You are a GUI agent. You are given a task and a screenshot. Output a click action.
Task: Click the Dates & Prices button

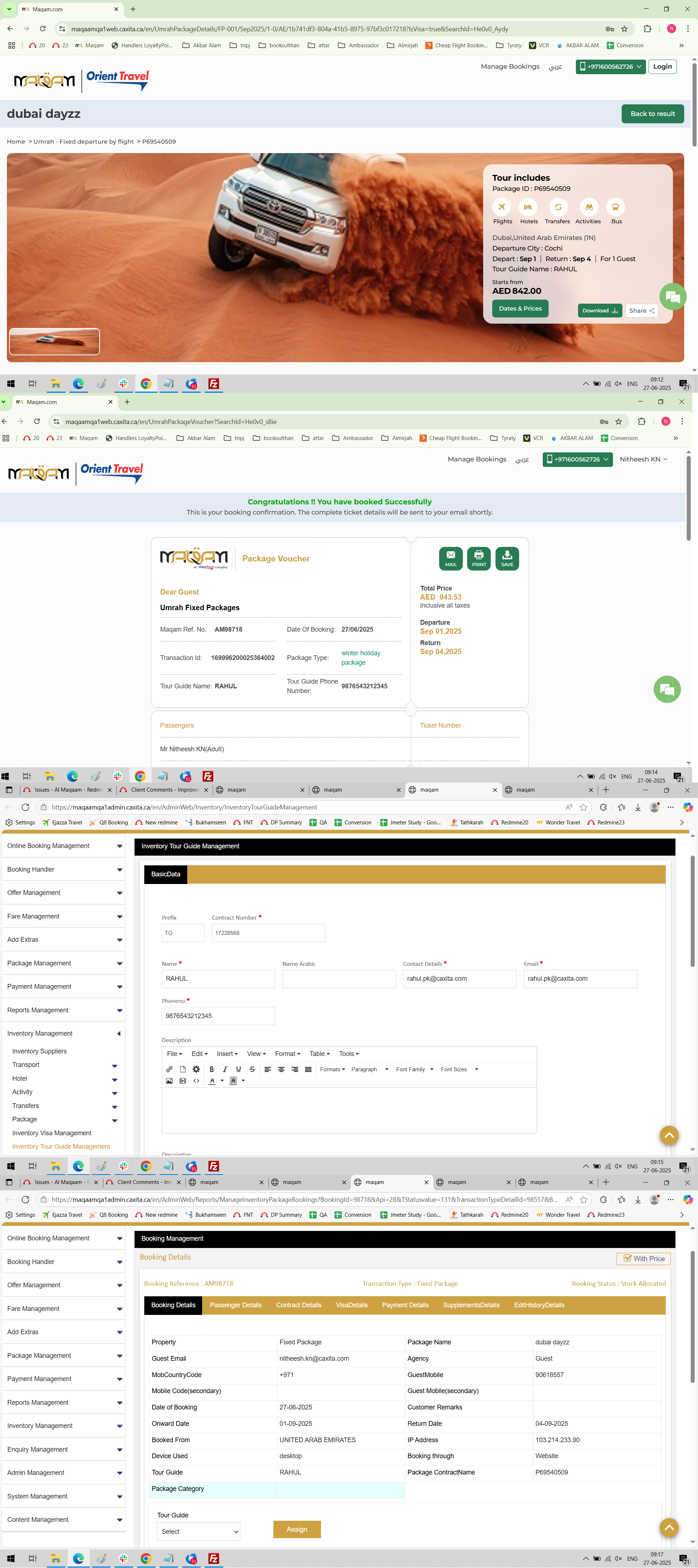tap(520, 309)
